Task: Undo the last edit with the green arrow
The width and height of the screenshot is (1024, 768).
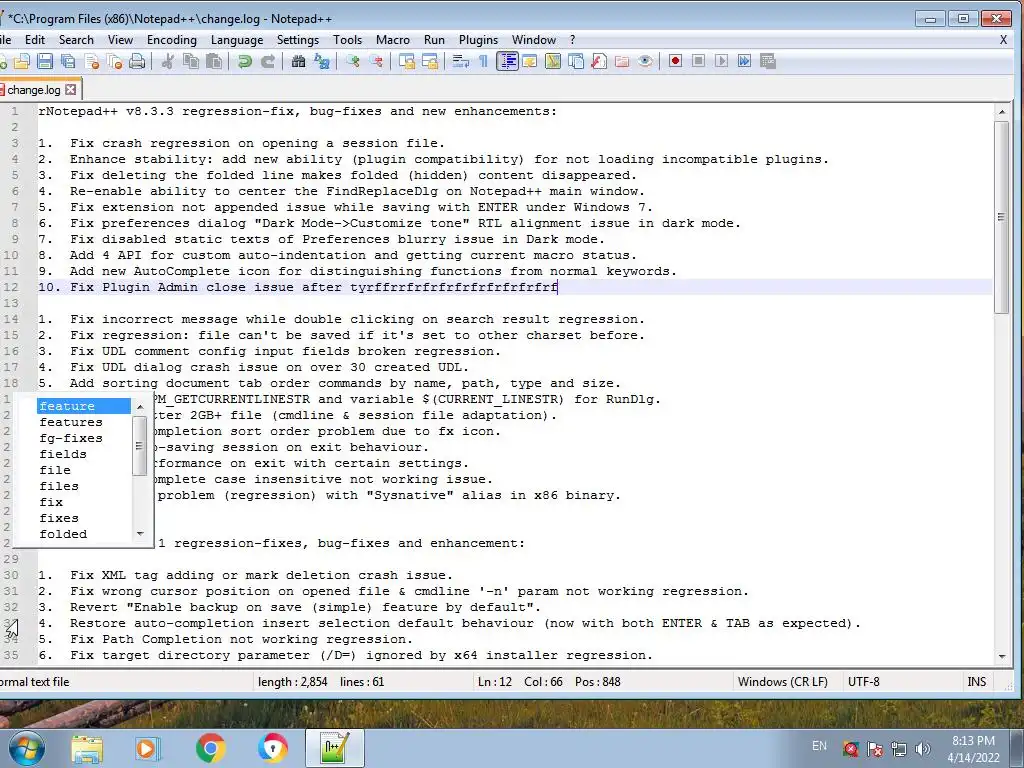Action: 245,61
